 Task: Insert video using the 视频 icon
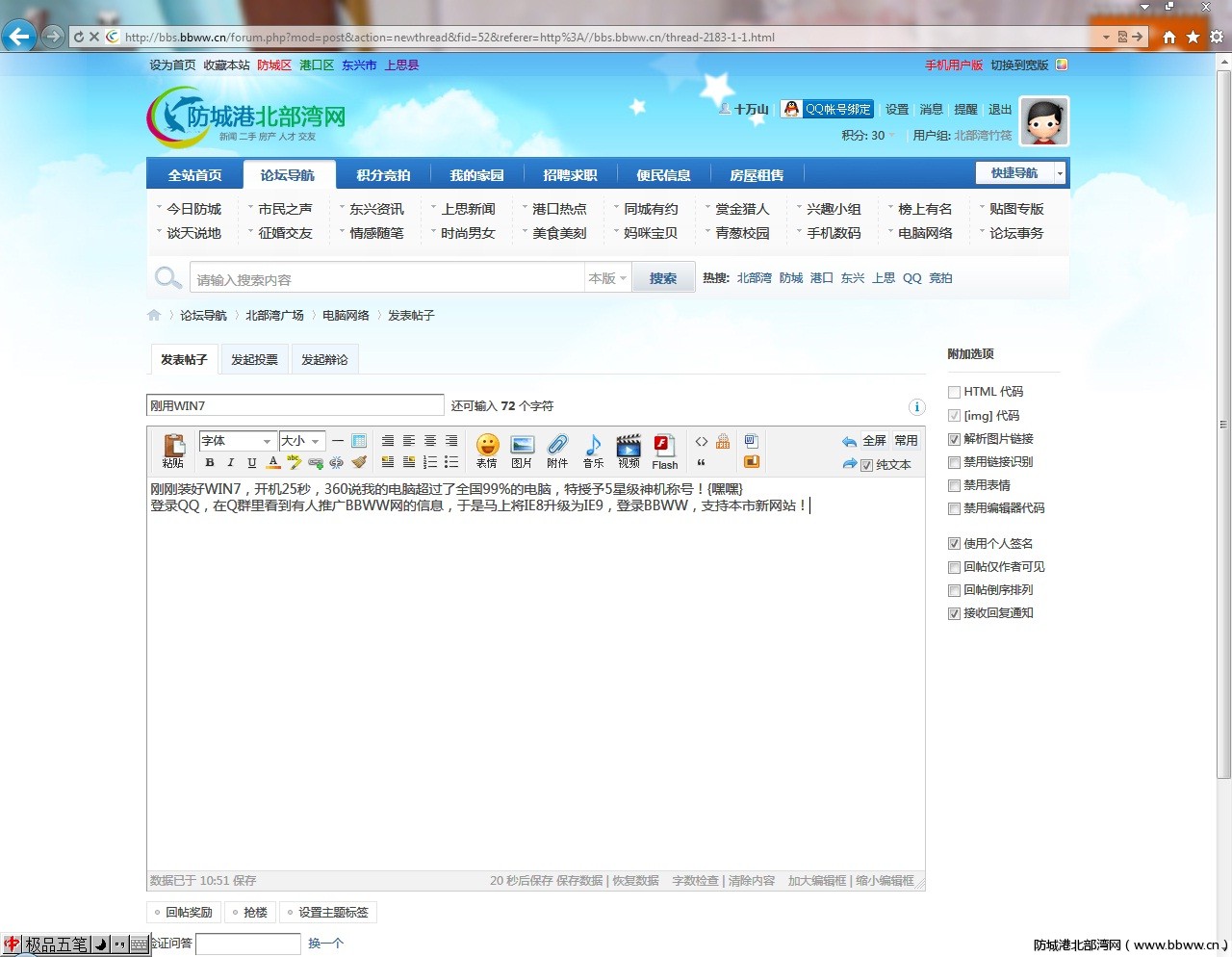[x=629, y=447]
